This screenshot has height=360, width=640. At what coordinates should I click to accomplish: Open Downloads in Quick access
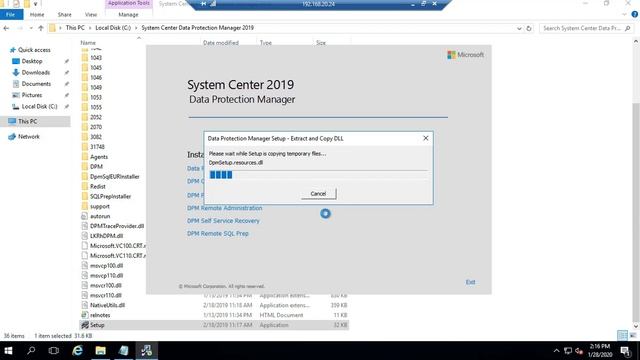[36, 73]
